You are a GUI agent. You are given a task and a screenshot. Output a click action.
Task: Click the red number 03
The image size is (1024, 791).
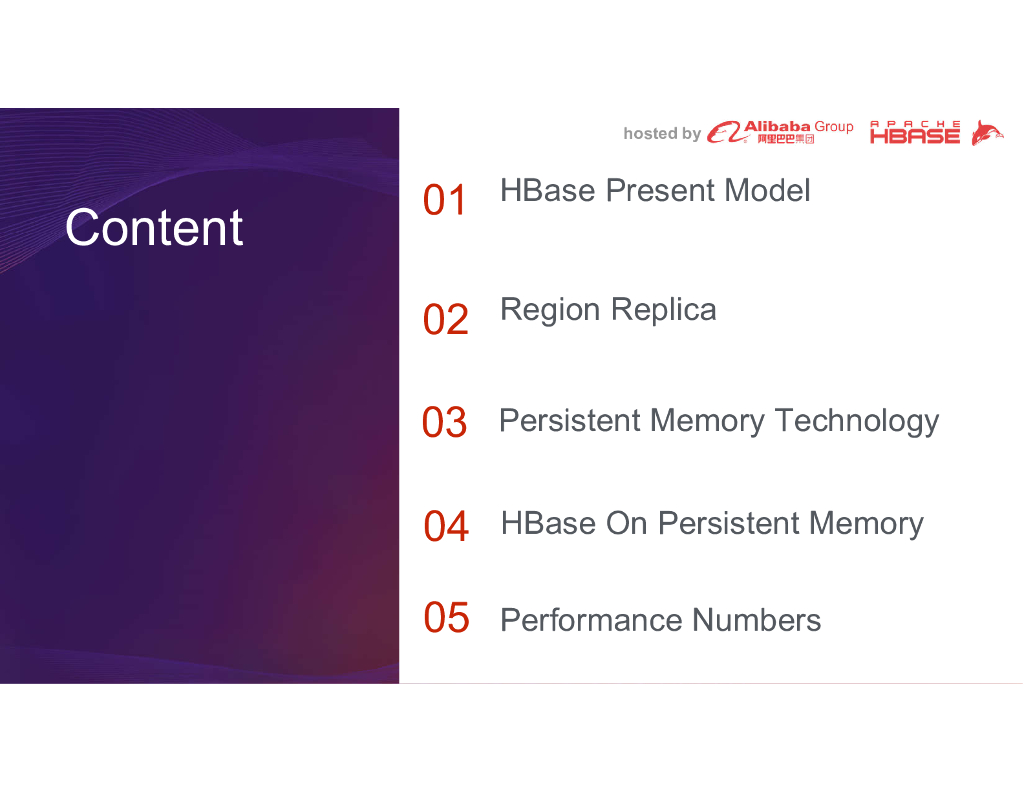tap(445, 422)
